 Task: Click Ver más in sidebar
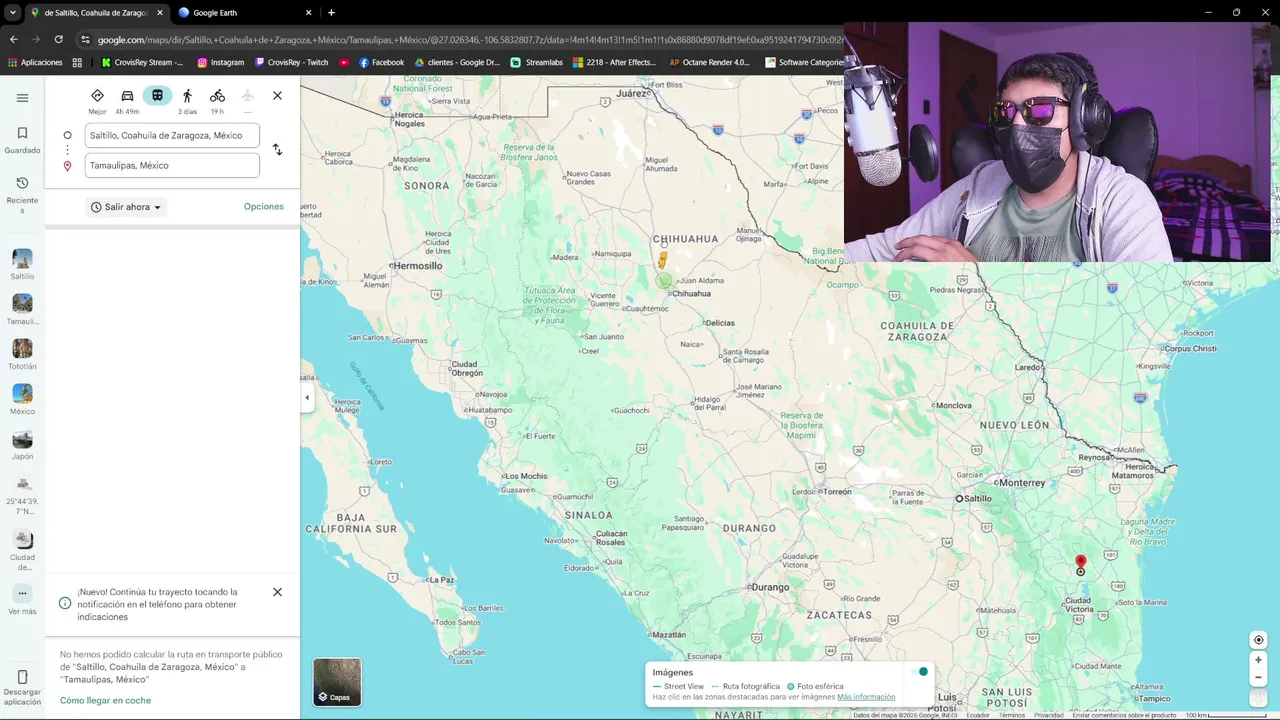pos(22,600)
